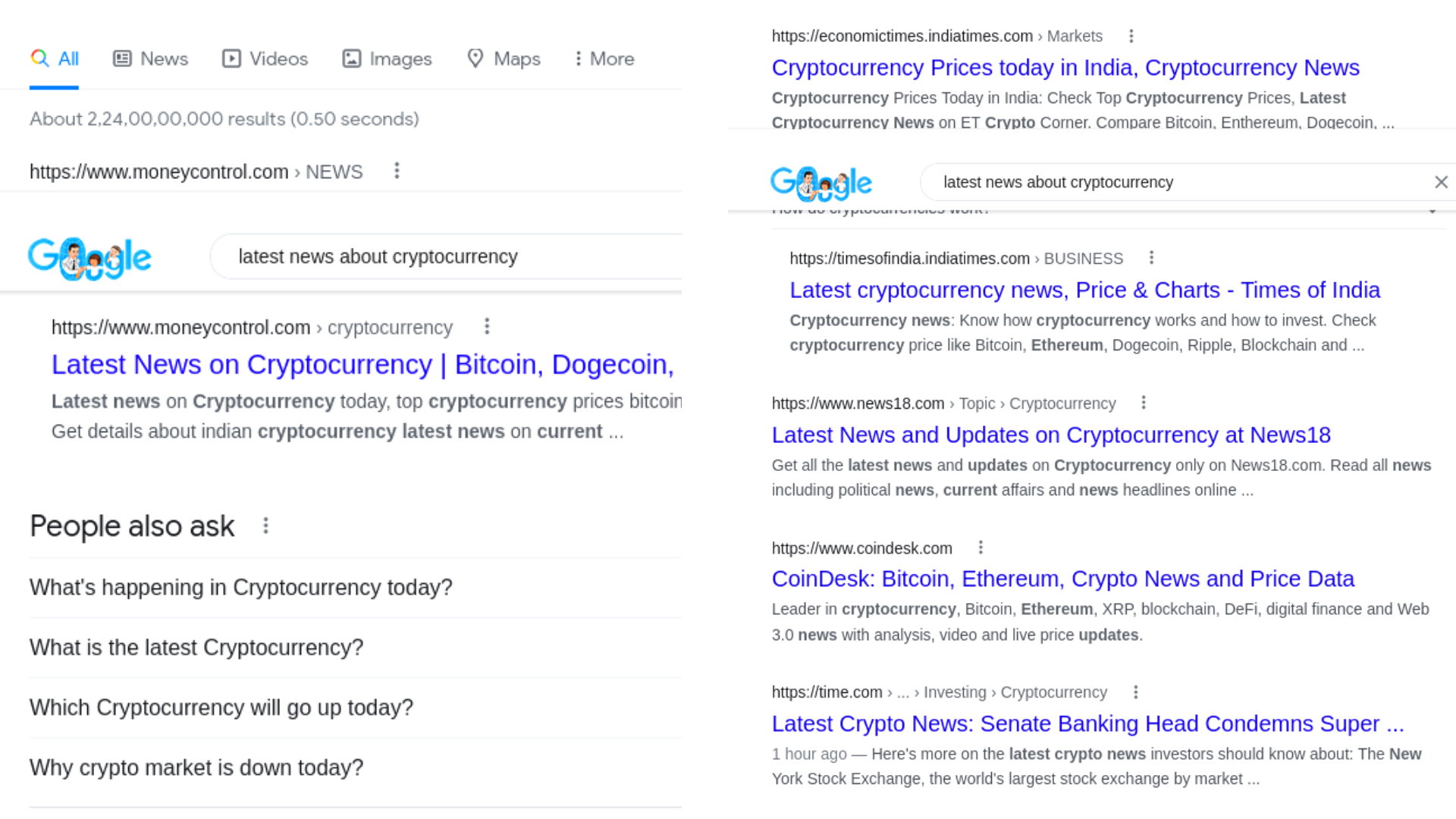Expand "What's happening in Cryptocurrency today?"
The image size is (1456, 819).
pyautogui.click(x=240, y=587)
